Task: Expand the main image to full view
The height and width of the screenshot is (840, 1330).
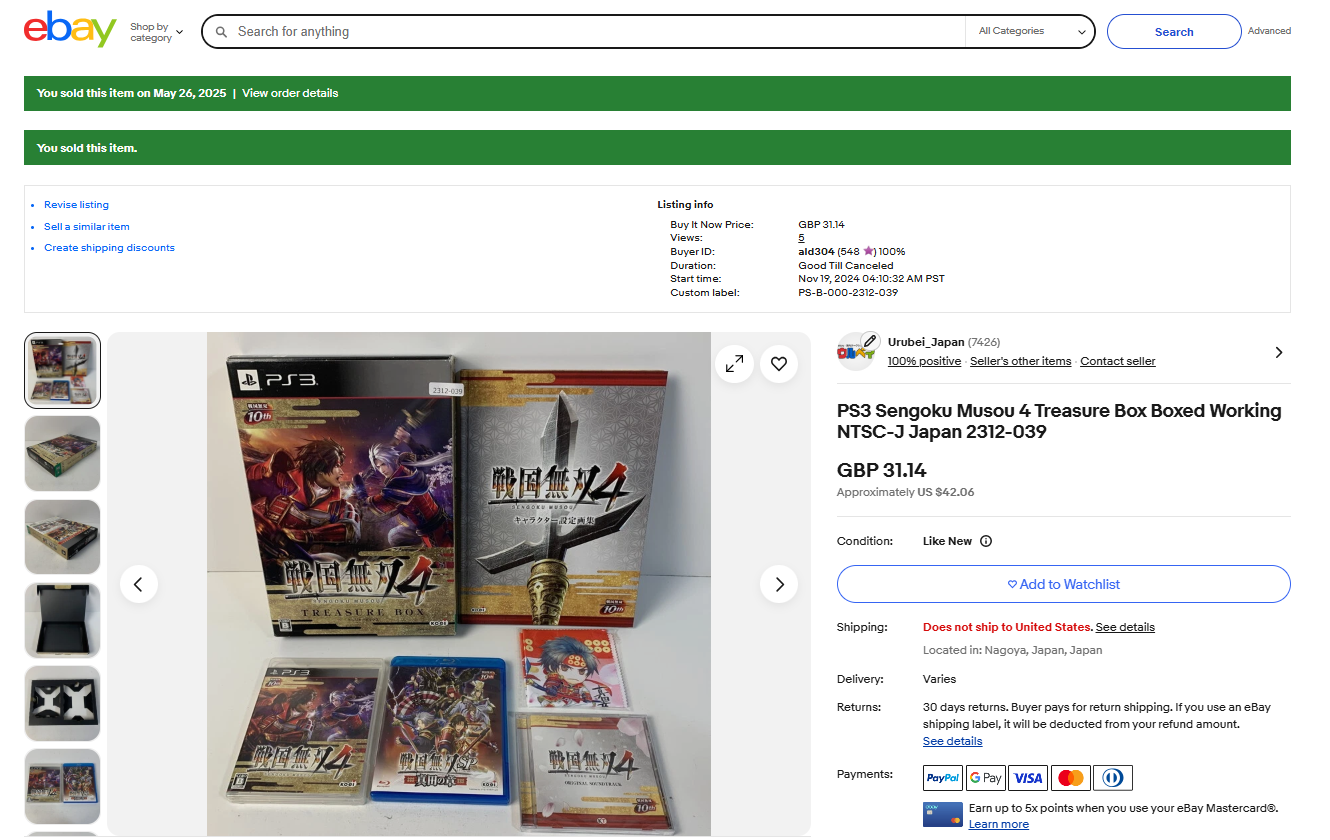Action: [x=734, y=364]
